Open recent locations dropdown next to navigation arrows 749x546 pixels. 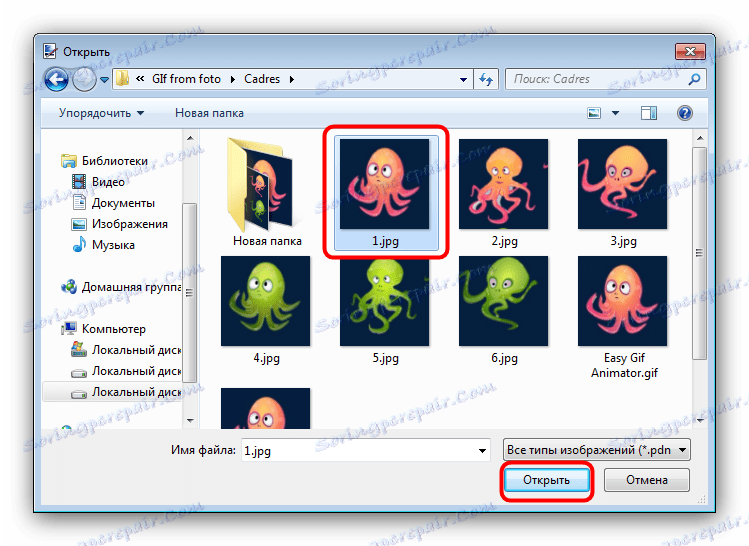(105, 80)
